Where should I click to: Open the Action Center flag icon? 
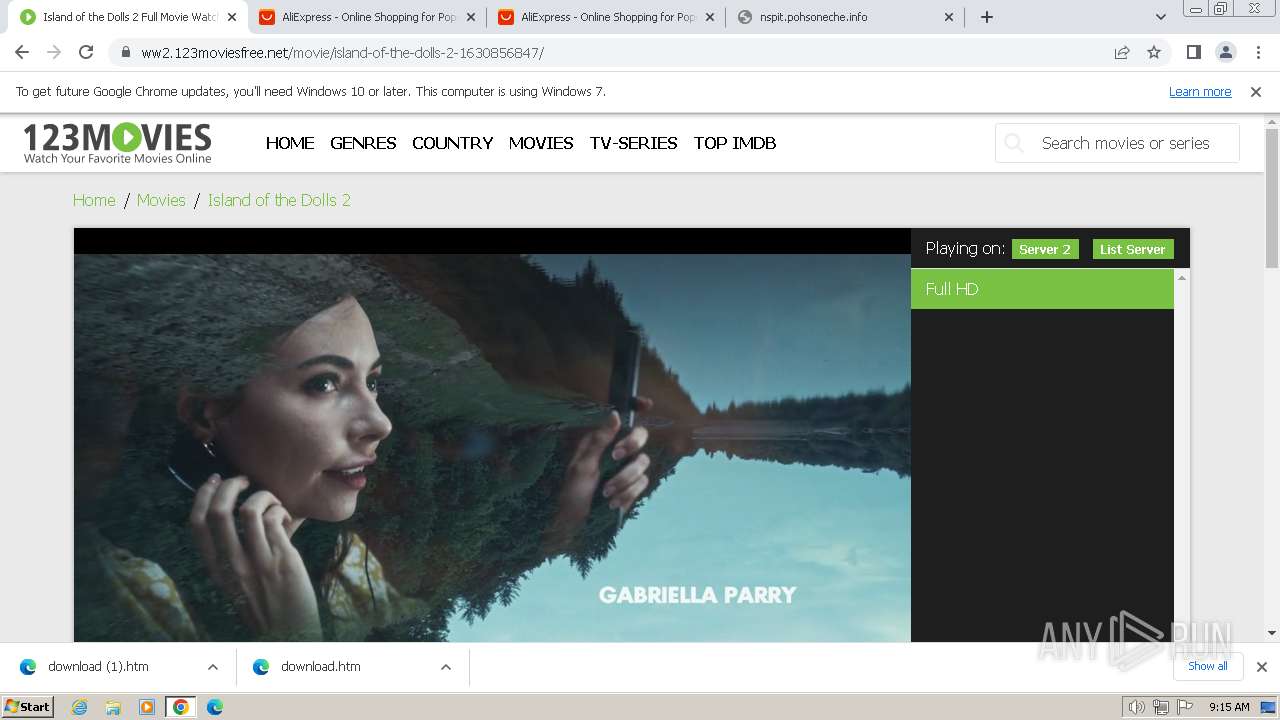[1185, 707]
